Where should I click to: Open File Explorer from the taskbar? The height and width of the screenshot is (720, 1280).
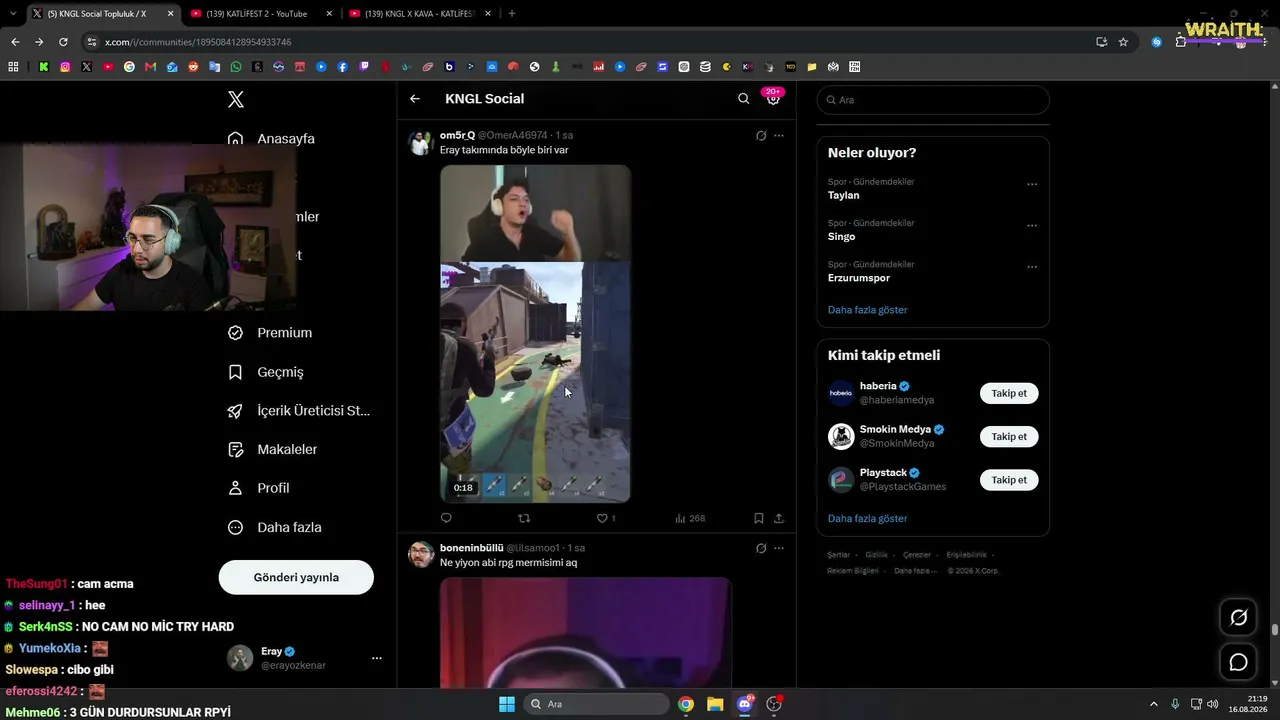[x=715, y=704]
